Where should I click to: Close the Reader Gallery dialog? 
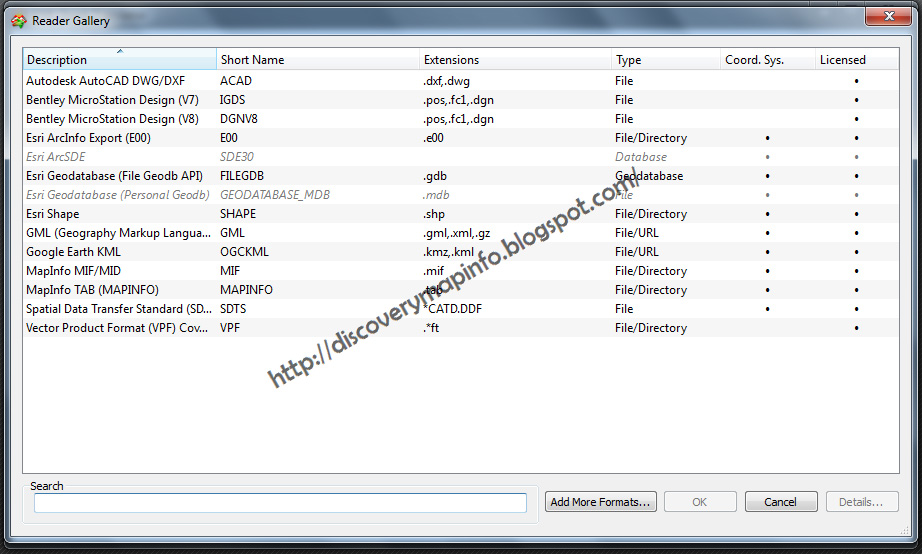[x=888, y=16]
